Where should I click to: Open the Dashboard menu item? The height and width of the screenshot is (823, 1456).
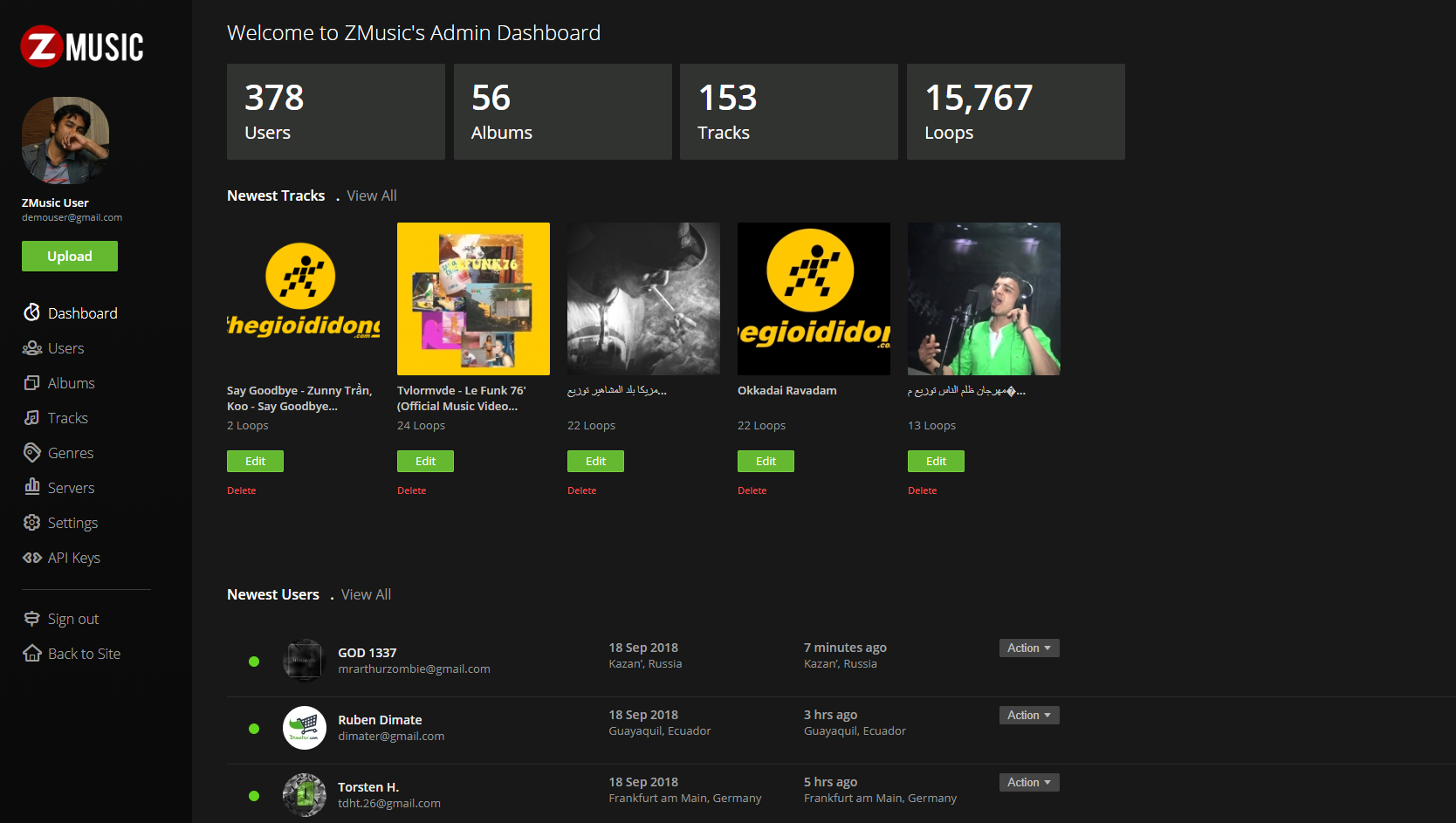[83, 313]
